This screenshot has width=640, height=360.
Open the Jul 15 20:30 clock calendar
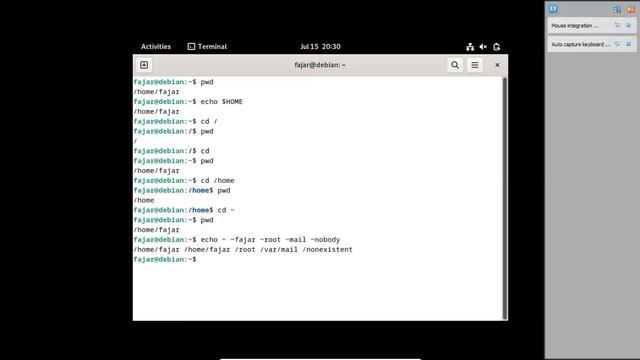pyautogui.click(x=320, y=47)
